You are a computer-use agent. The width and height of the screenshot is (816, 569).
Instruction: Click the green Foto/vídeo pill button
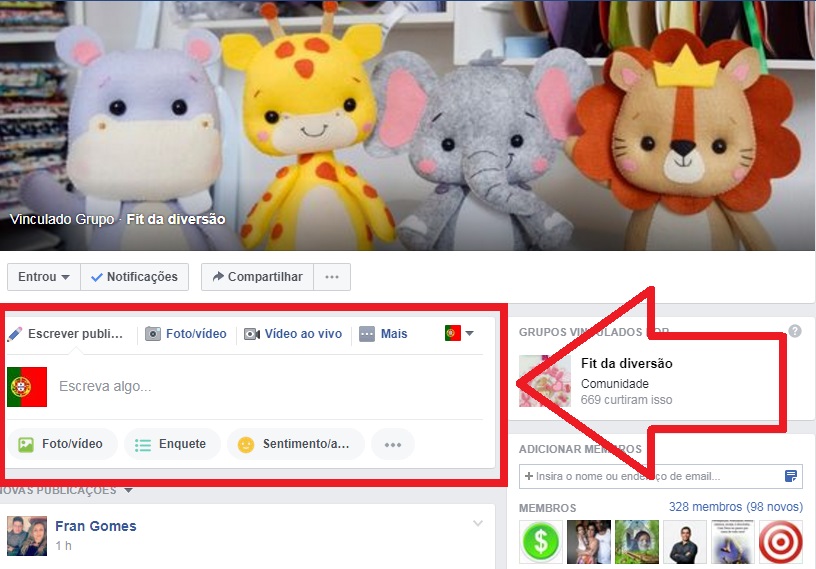click(61, 444)
